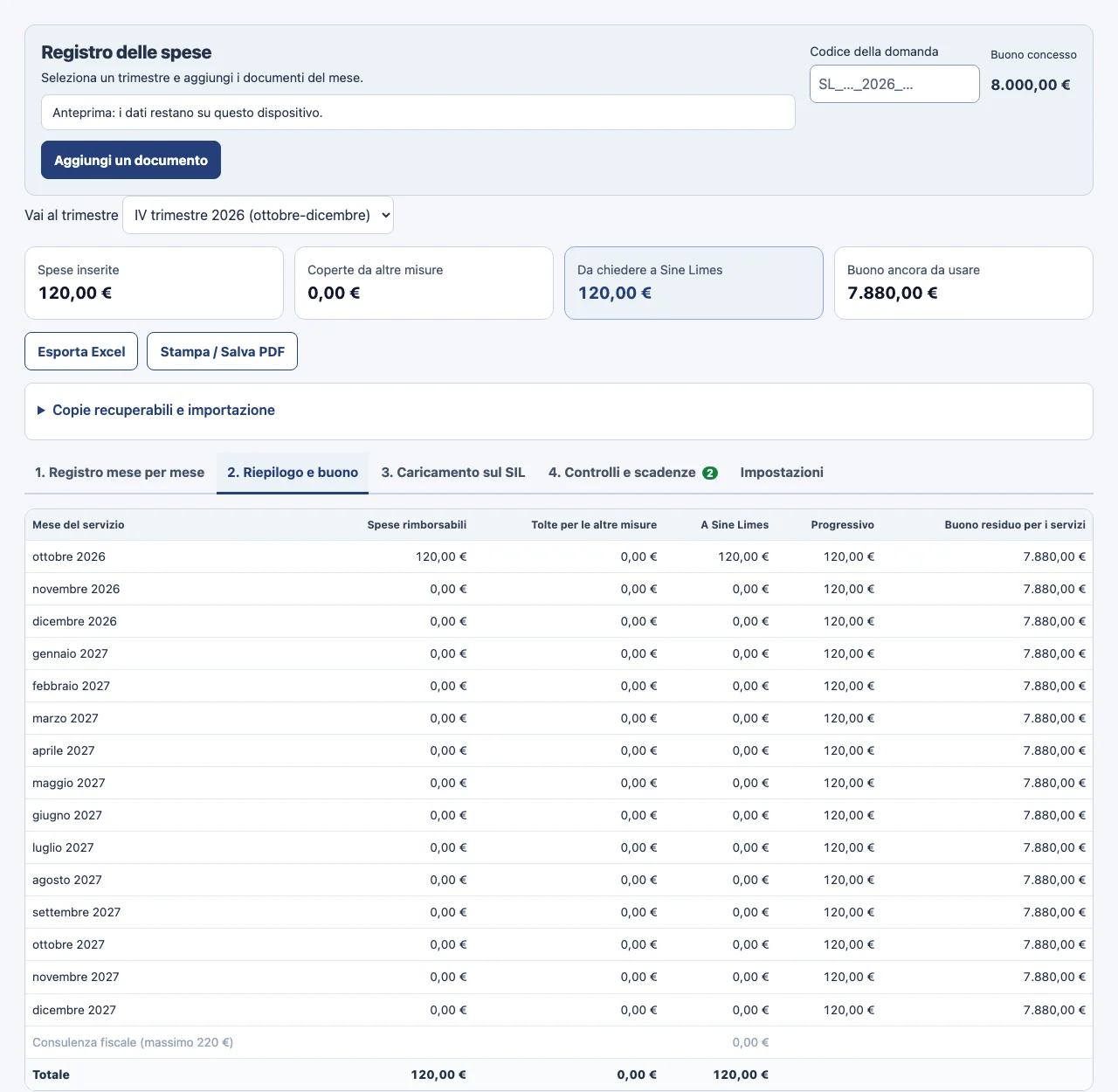
Task: Click the Consulenza fiscale (massimo 220 €) row
Action: pos(559,1042)
